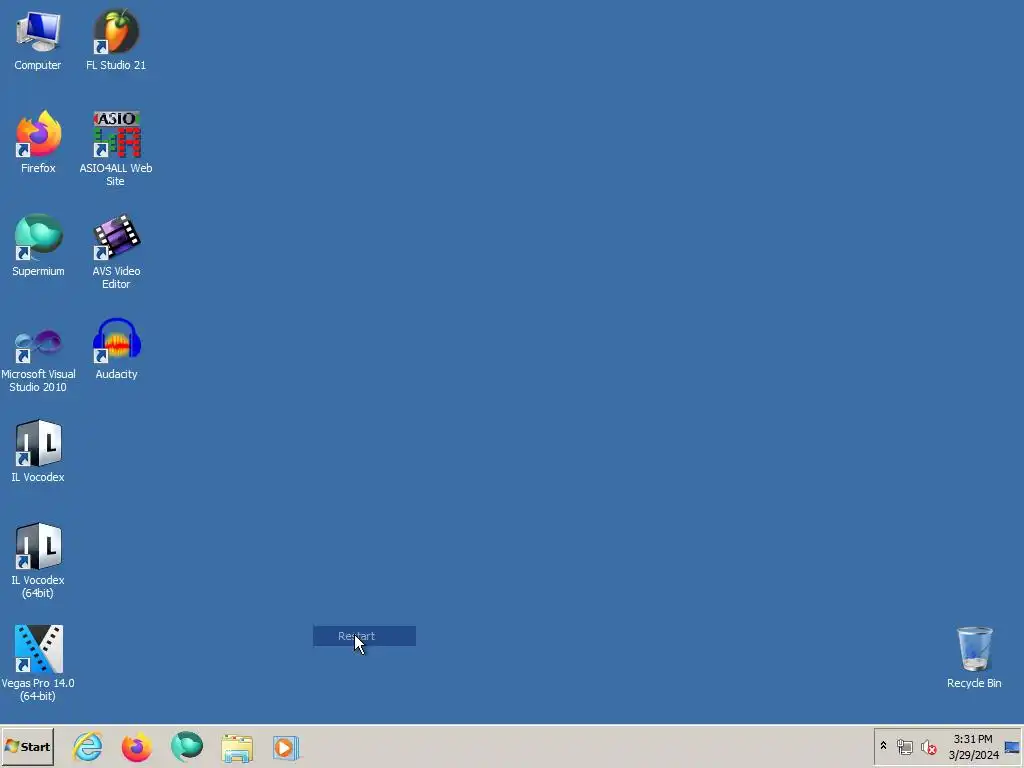This screenshot has height=768, width=1024.
Task: Select the Firefox desktop shortcut
Action: tap(38, 142)
